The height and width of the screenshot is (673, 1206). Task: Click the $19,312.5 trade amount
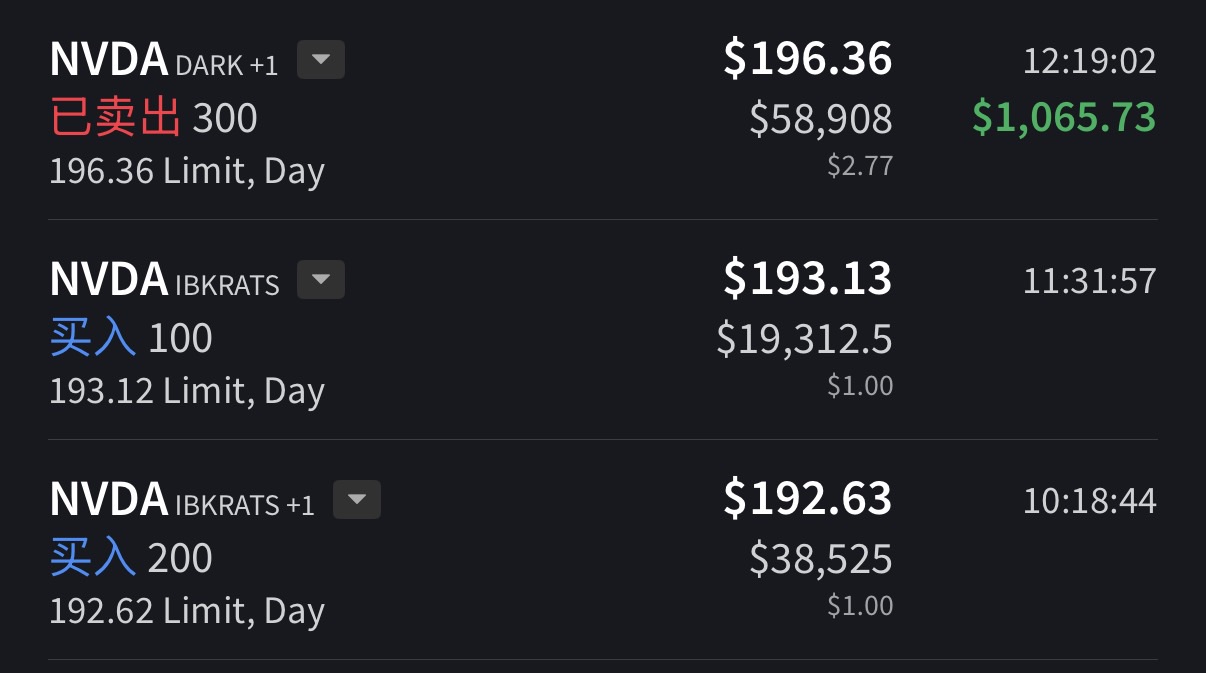click(x=805, y=339)
